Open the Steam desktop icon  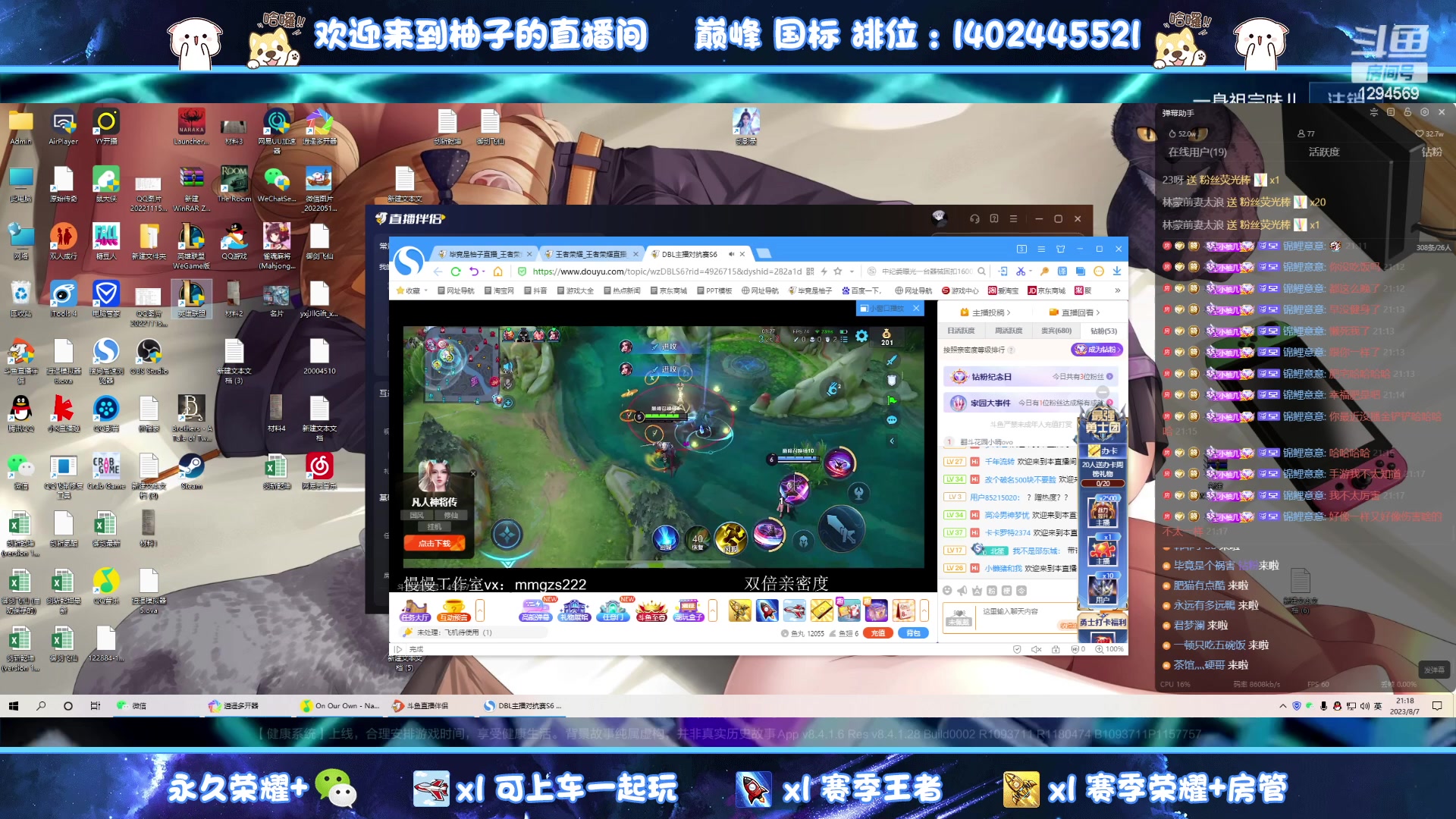pyautogui.click(x=191, y=472)
